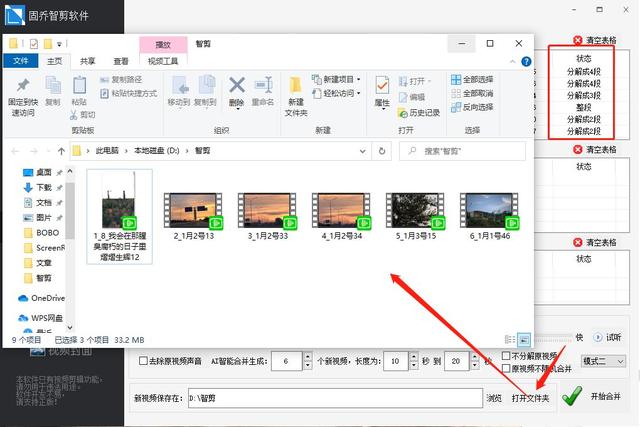Viewport: 640px width, 427px height.
Task: Click the refresh button beside address bar
Action: tap(382, 151)
